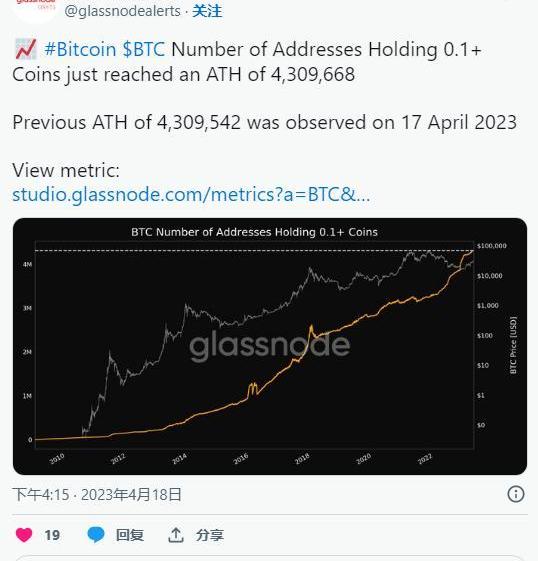Click the 2018 label on chart axis
This screenshot has height=561, width=538.
click(x=302, y=458)
